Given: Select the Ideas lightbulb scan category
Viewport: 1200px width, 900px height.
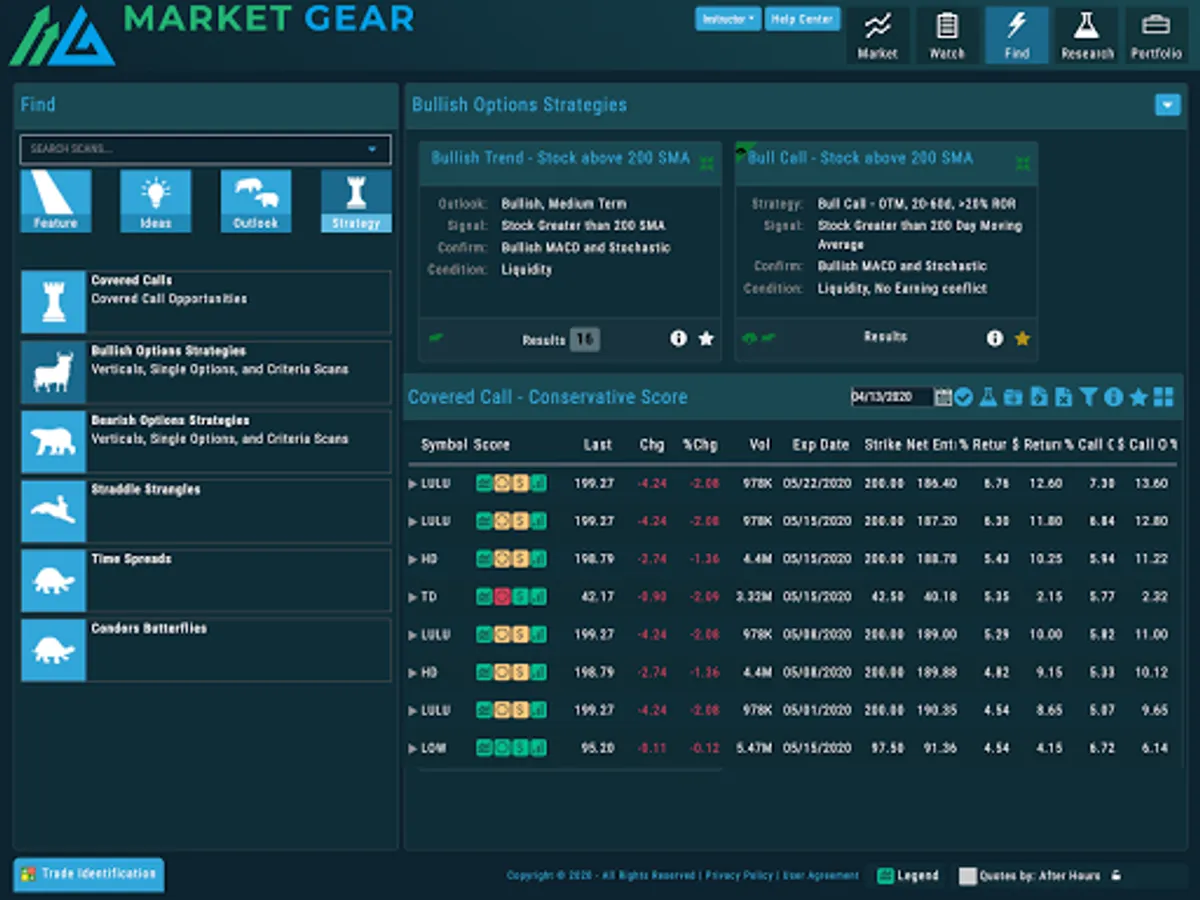Looking at the screenshot, I should (x=156, y=200).
